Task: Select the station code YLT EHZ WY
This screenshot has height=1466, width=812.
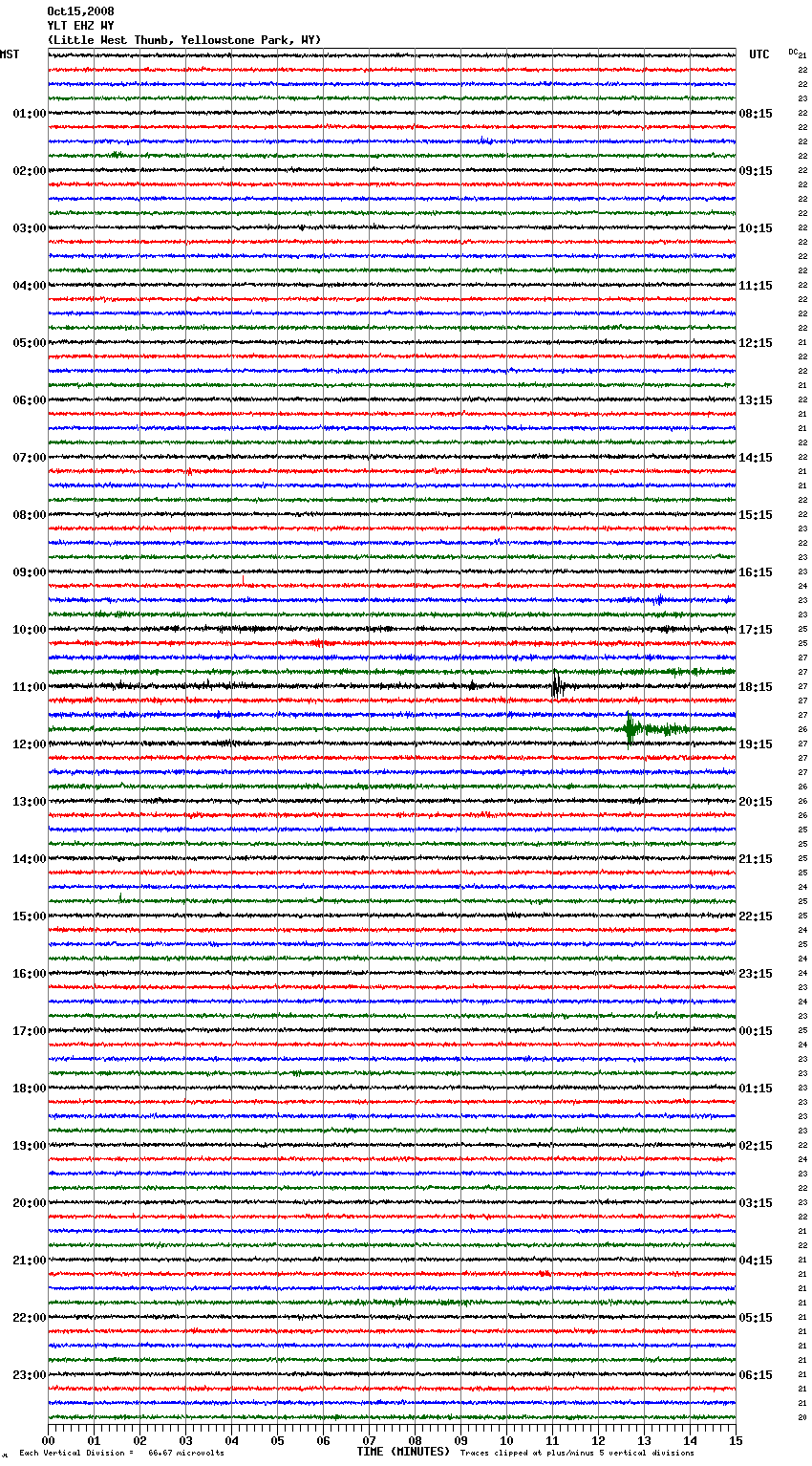Action: tap(80, 26)
